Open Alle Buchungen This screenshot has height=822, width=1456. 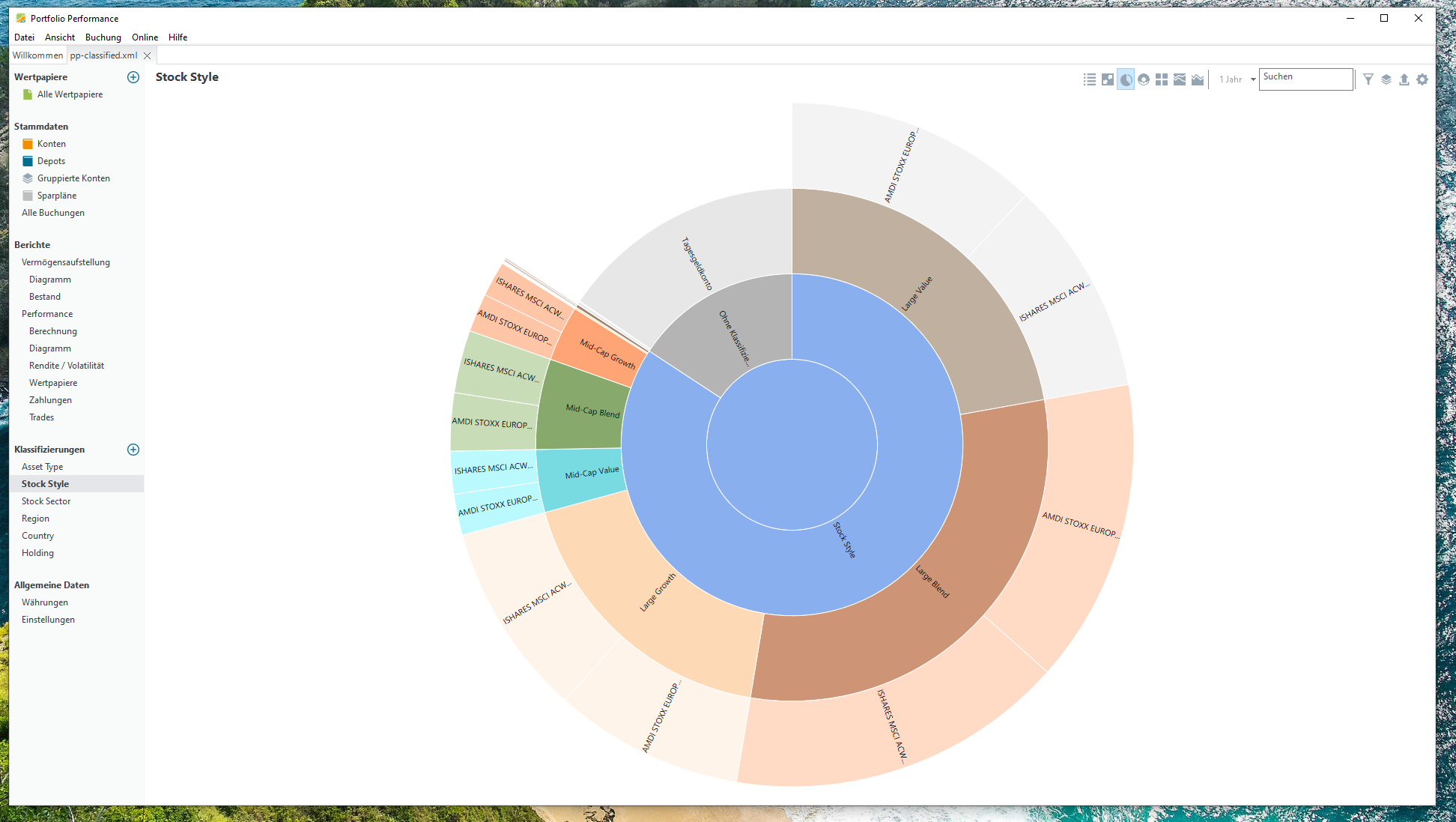coord(53,213)
